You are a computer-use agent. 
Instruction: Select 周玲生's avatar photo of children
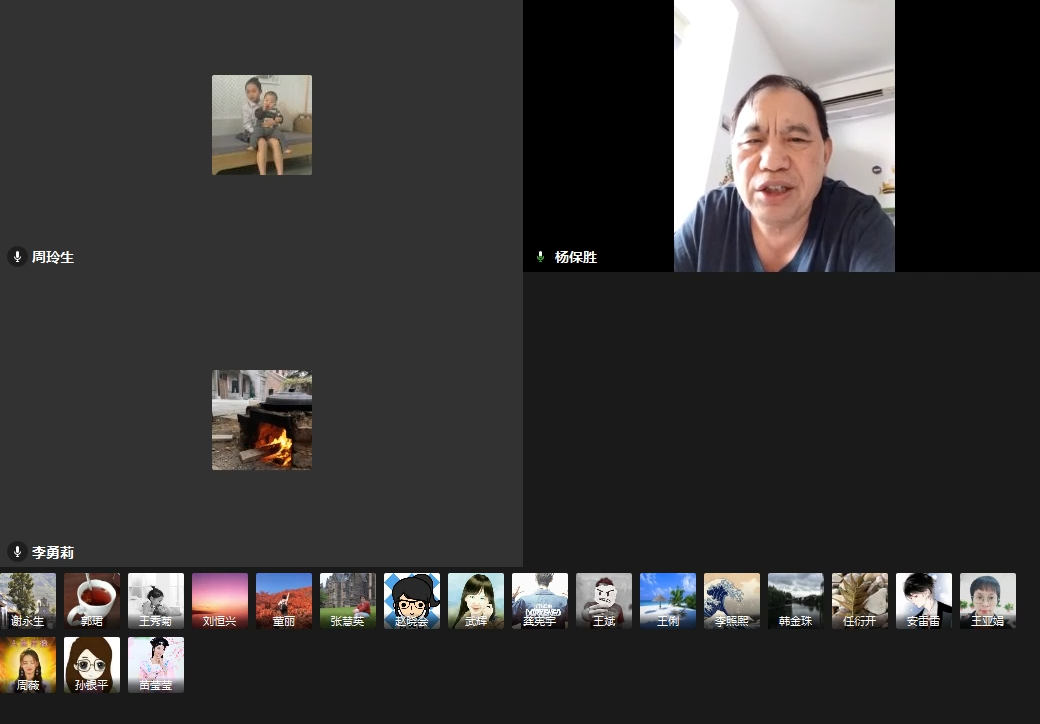pyautogui.click(x=262, y=125)
